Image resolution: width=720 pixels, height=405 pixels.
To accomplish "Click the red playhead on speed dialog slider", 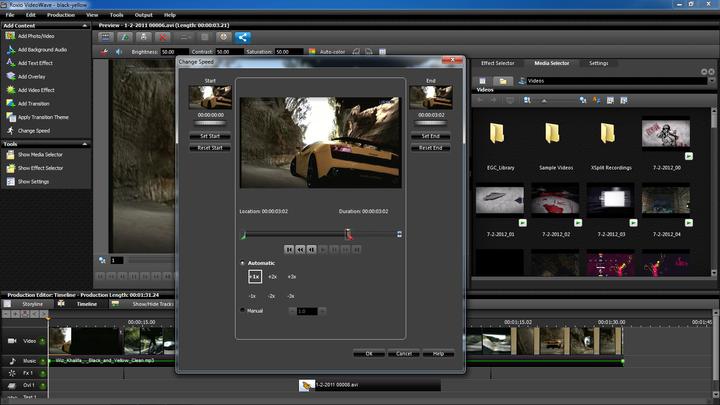I will (349, 235).
